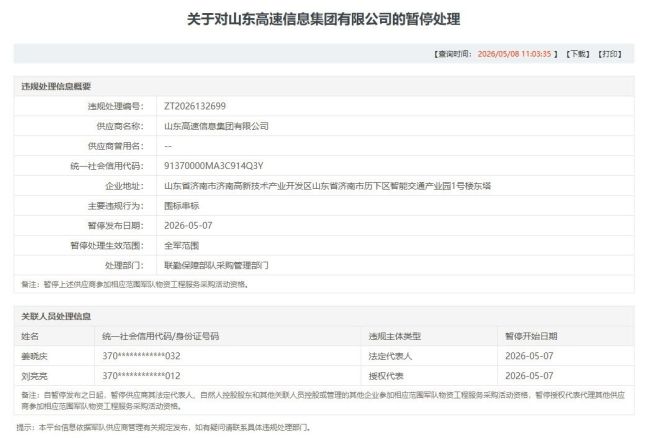The width and height of the screenshot is (650, 445).
Task: Click the 暂停开始日期 column header
Action: pyautogui.click(x=531, y=336)
